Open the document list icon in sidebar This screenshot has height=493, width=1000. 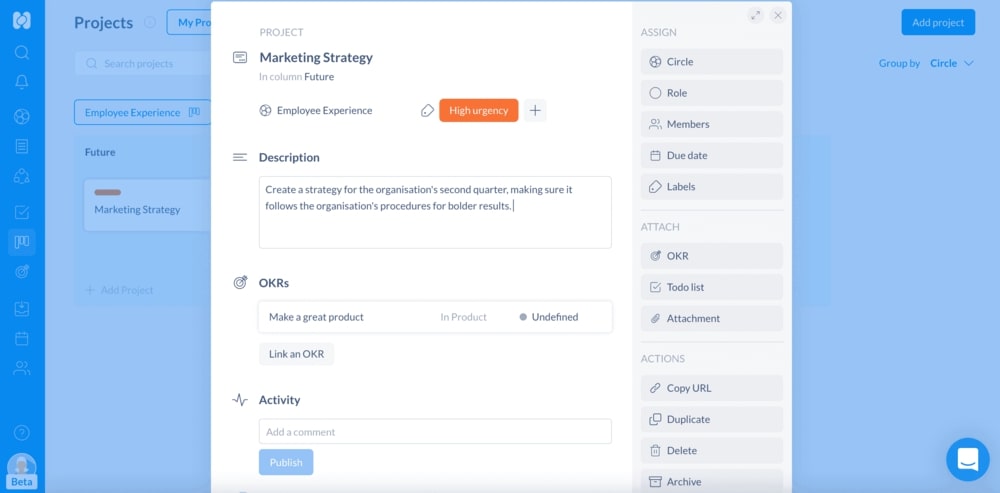pyautogui.click(x=22, y=146)
